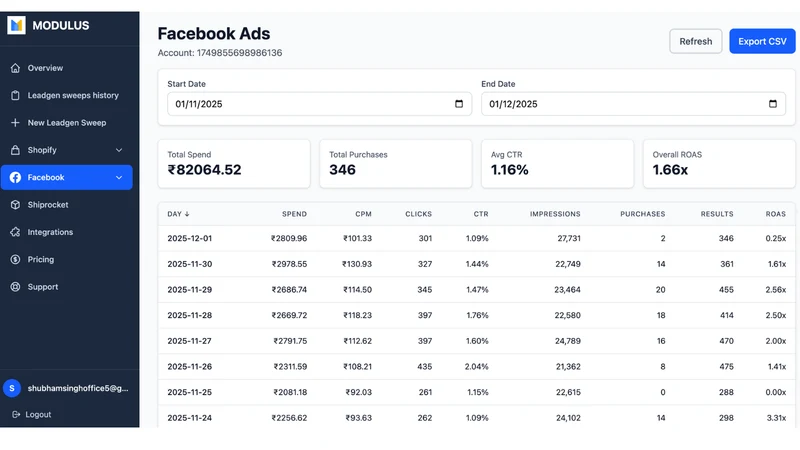
Task: Click the Logout arrow icon
Action: 16,414
